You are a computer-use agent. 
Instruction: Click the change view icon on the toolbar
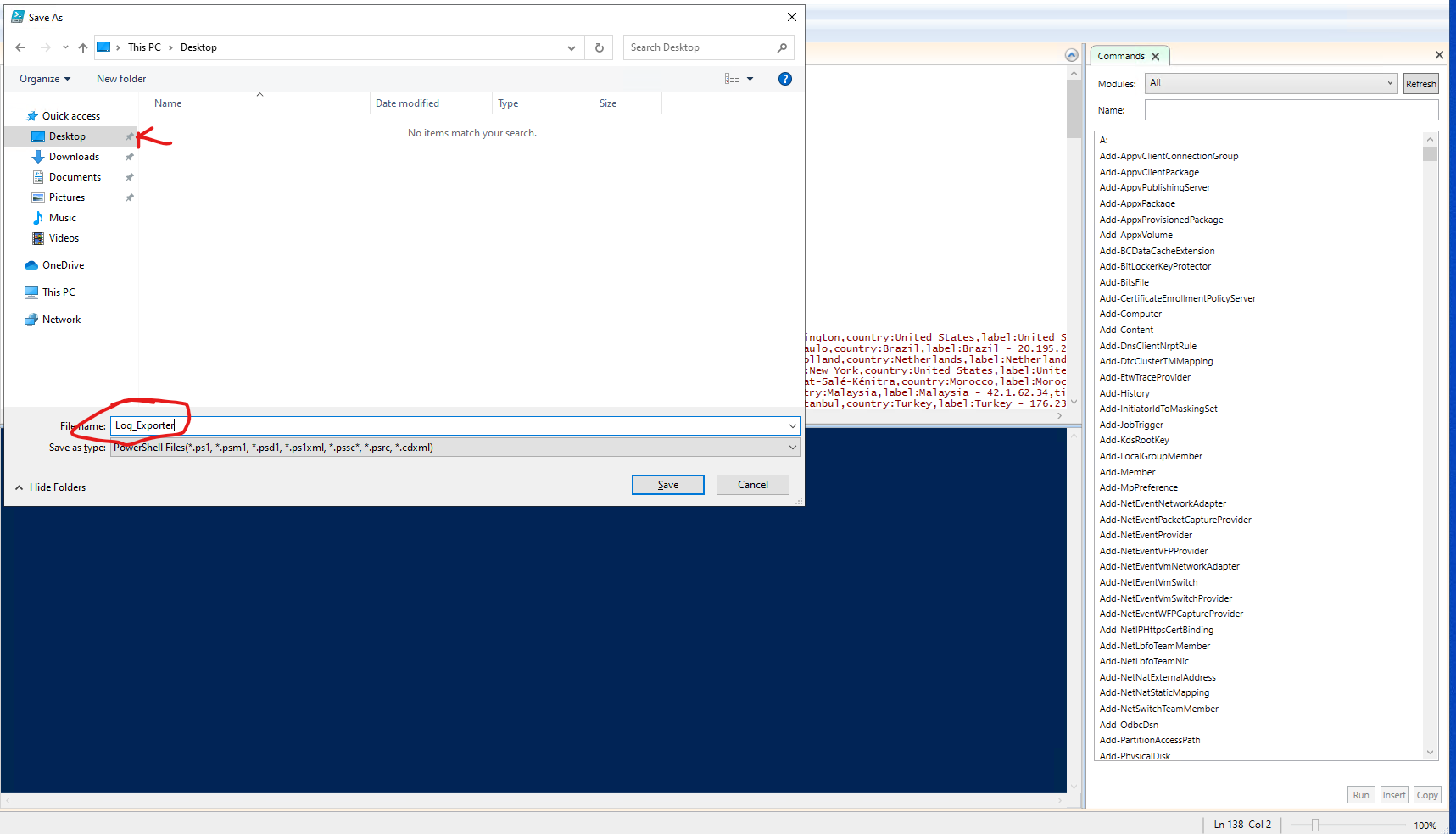[x=732, y=78]
